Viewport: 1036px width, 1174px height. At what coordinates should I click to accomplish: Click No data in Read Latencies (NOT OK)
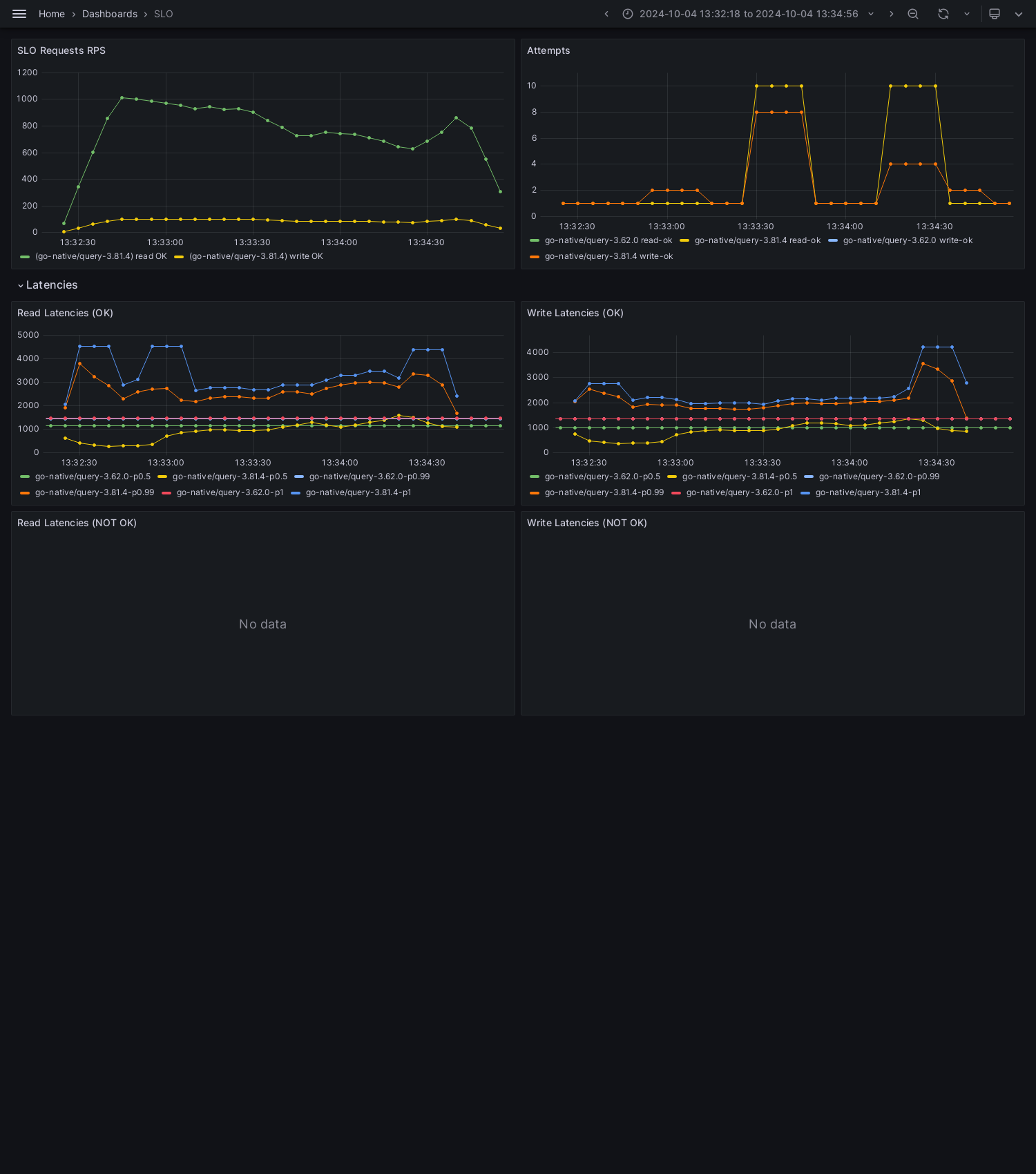click(x=262, y=624)
